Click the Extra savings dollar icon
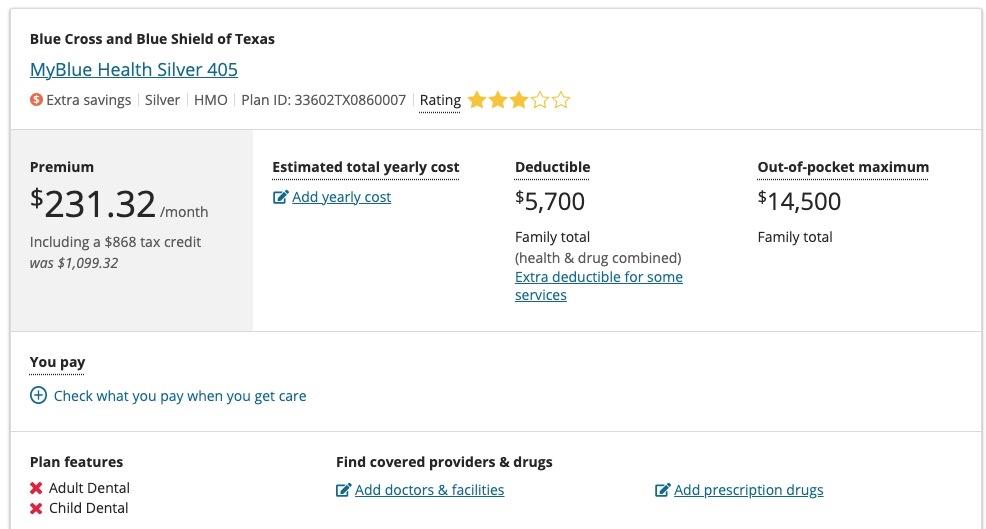The width and height of the screenshot is (986, 529). [x=36, y=100]
